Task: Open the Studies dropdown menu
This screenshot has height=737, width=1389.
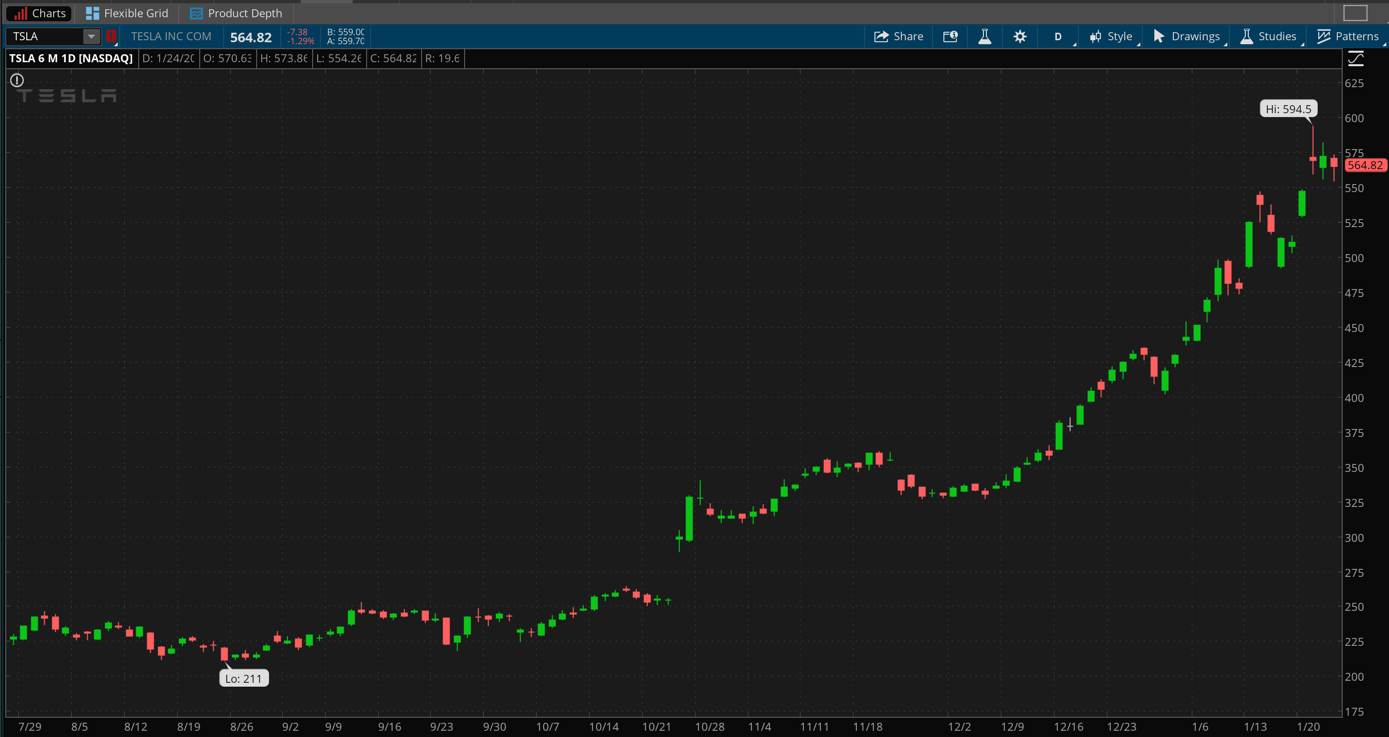Action: pyautogui.click(x=1268, y=36)
